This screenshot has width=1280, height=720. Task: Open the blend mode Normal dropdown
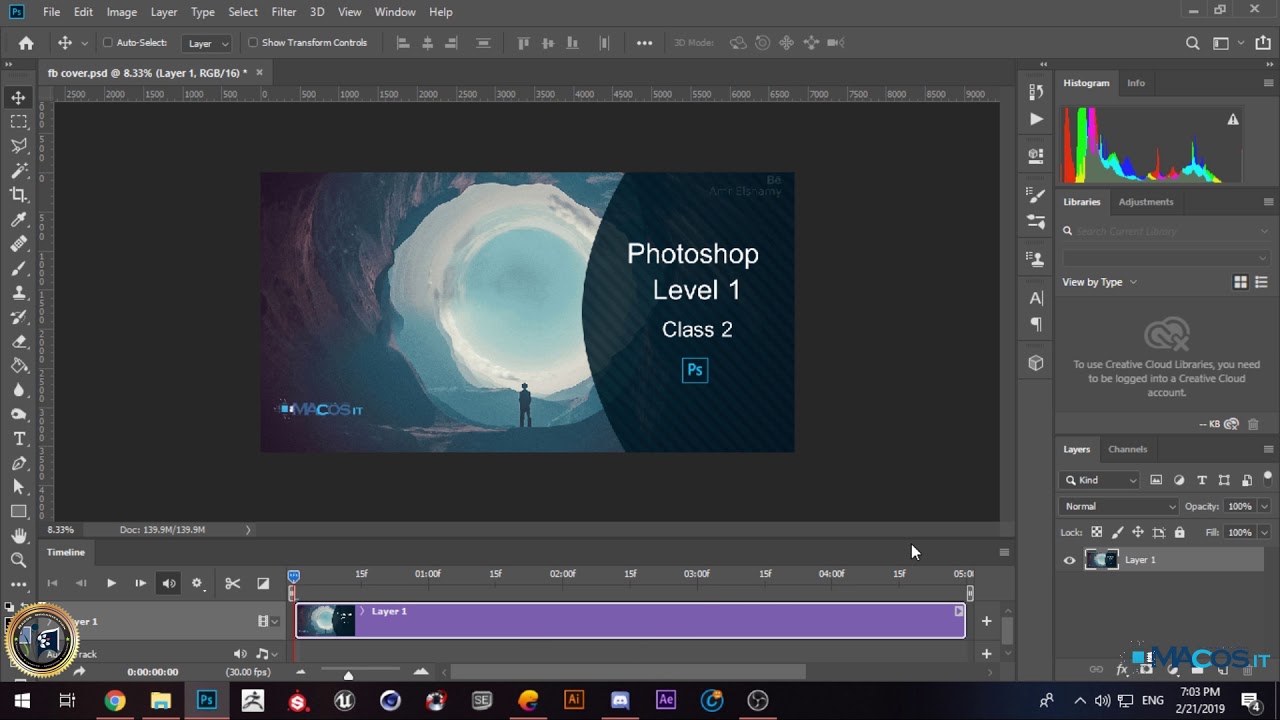(1119, 506)
